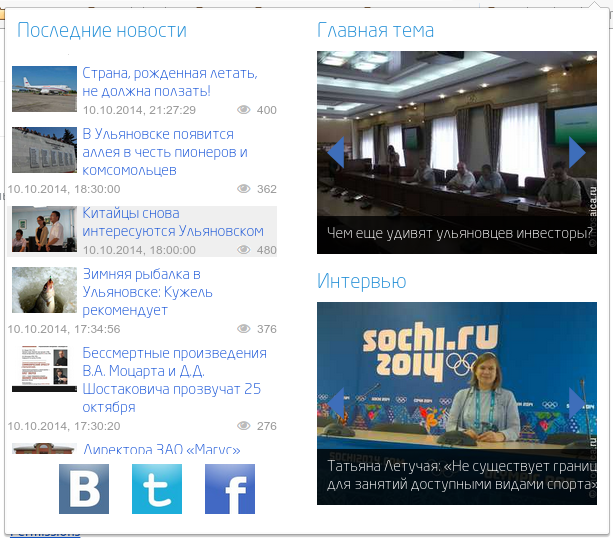Open the Twitter social icon
The width and height of the screenshot is (613, 541).
click(157, 489)
